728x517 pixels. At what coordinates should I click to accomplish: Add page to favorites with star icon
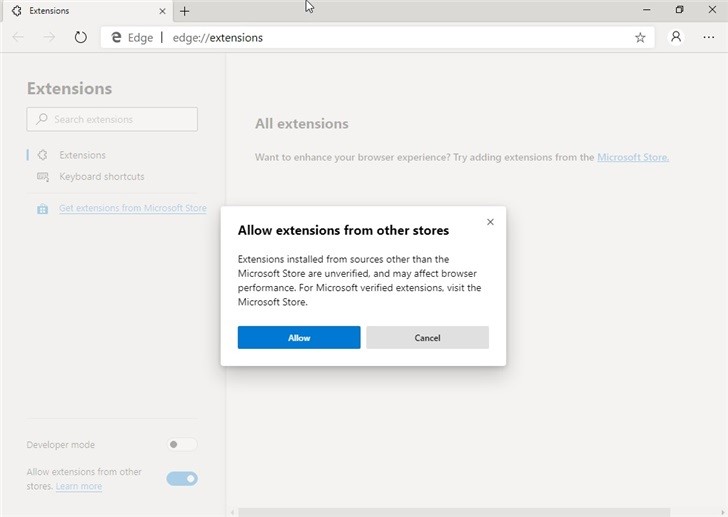coord(640,37)
